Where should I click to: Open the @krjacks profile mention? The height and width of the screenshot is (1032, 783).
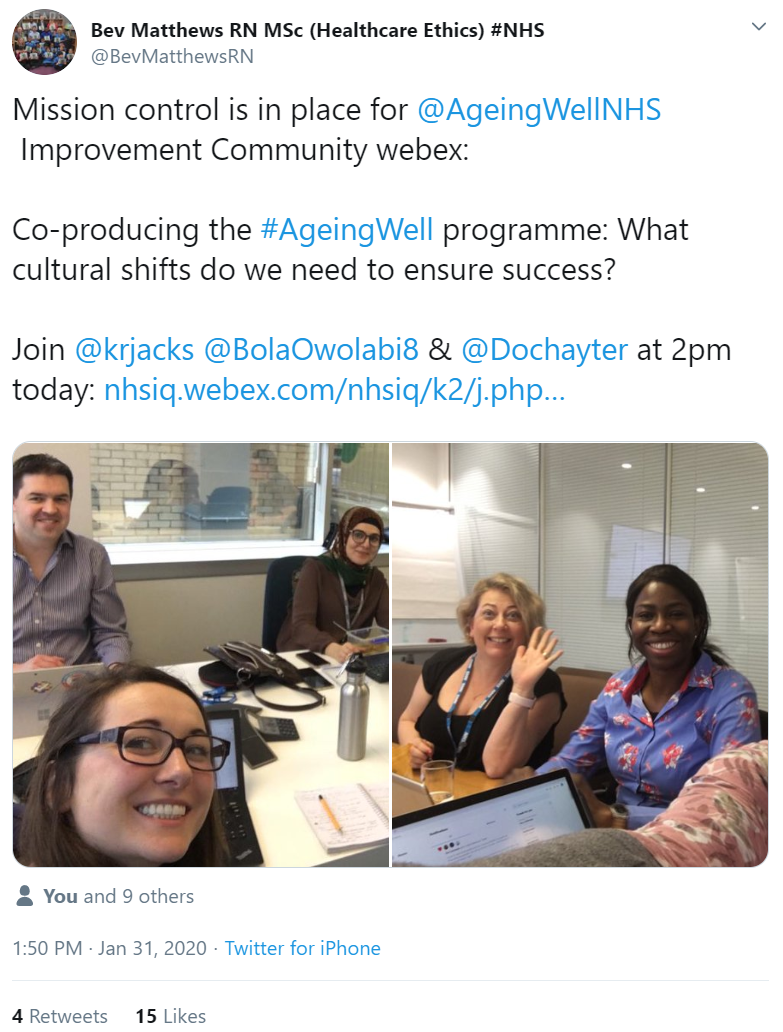tap(134, 350)
